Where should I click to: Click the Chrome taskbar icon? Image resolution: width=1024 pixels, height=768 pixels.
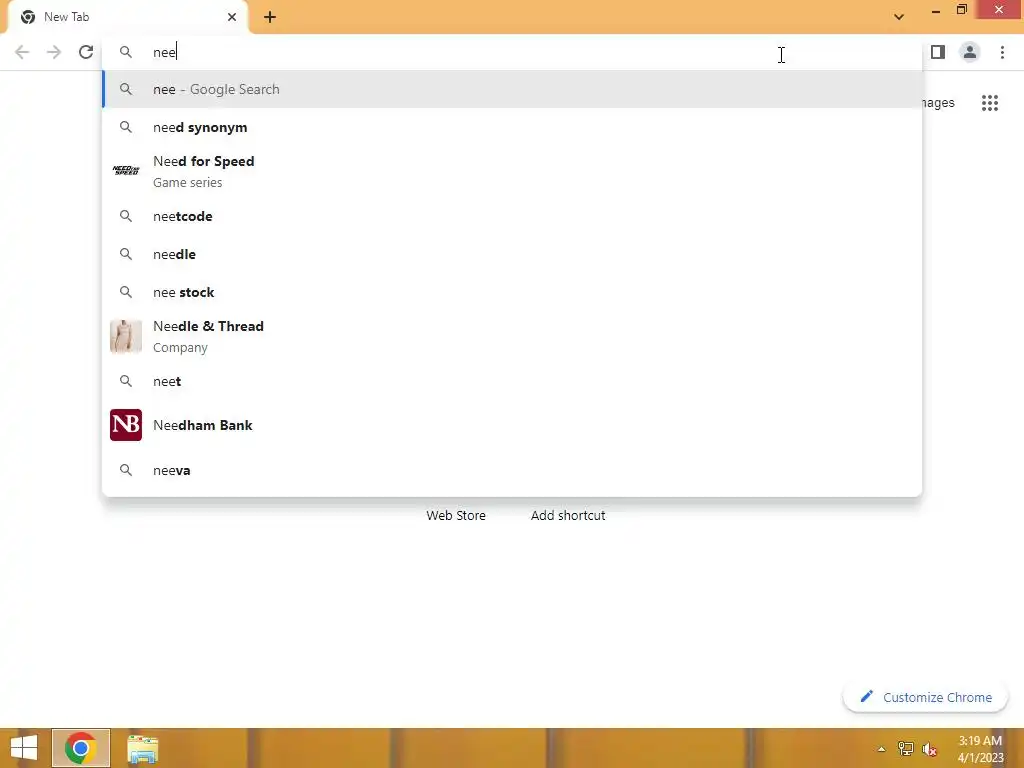click(x=81, y=748)
